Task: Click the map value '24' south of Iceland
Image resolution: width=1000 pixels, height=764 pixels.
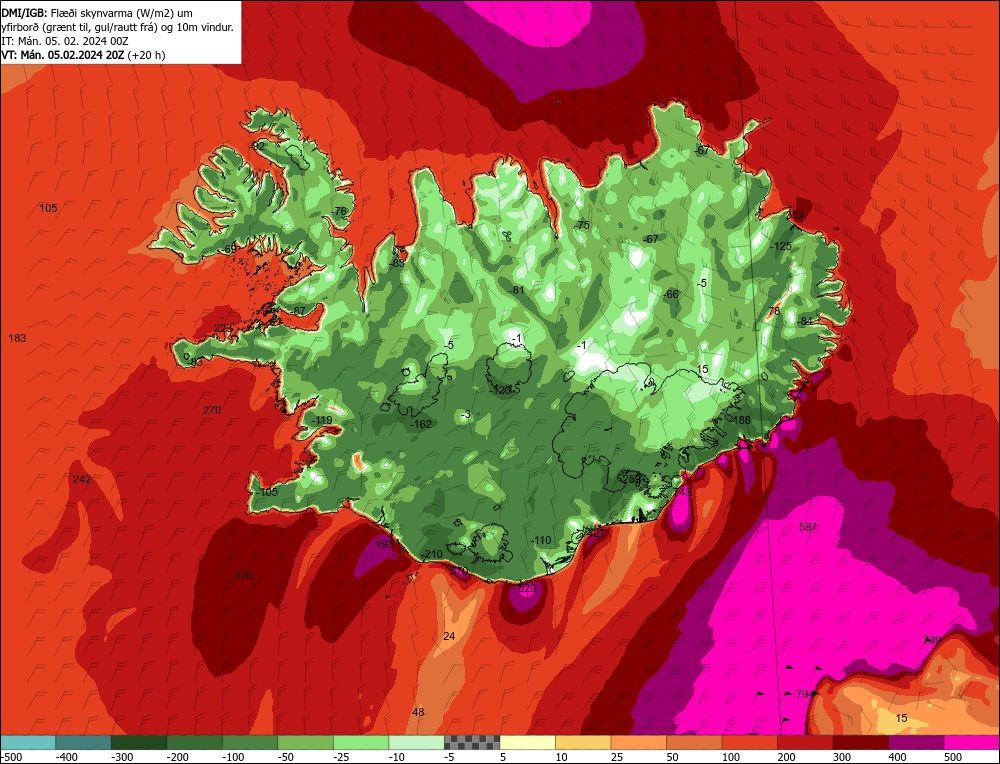Action: point(449,636)
